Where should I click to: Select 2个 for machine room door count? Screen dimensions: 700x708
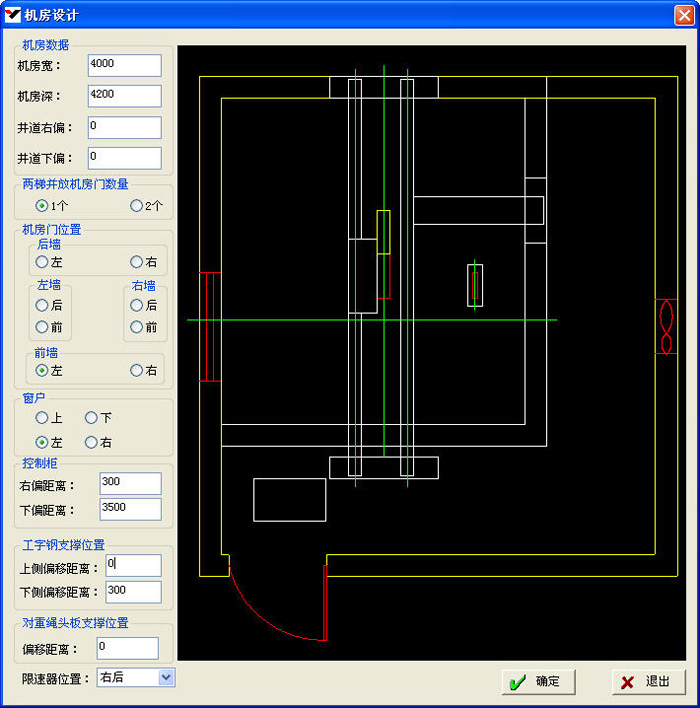coord(137,206)
